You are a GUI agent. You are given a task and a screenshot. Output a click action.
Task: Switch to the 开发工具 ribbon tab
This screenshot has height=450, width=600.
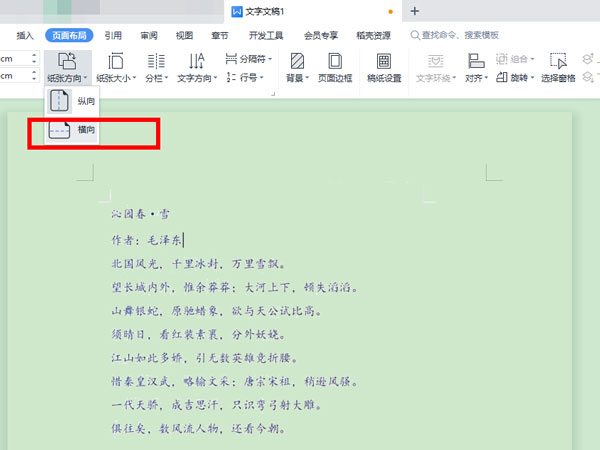266,36
